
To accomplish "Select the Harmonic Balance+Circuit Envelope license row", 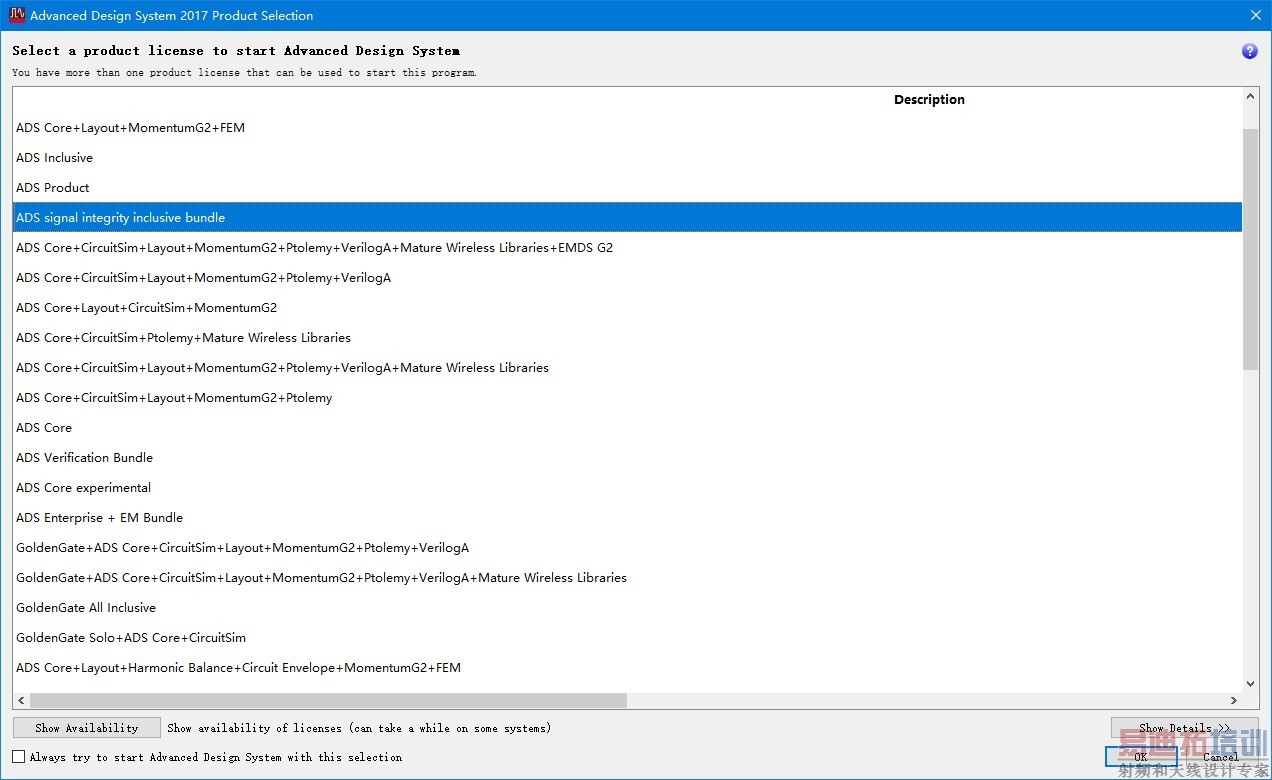I will point(627,667).
